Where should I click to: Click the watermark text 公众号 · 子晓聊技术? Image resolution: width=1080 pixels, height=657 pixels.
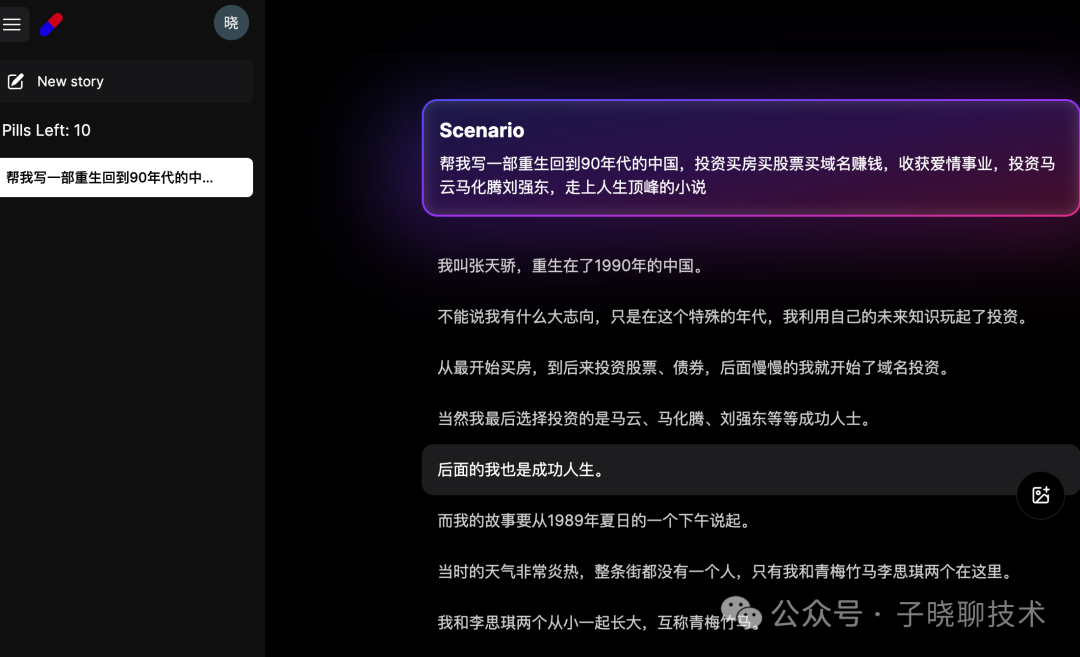coord(908,614)
